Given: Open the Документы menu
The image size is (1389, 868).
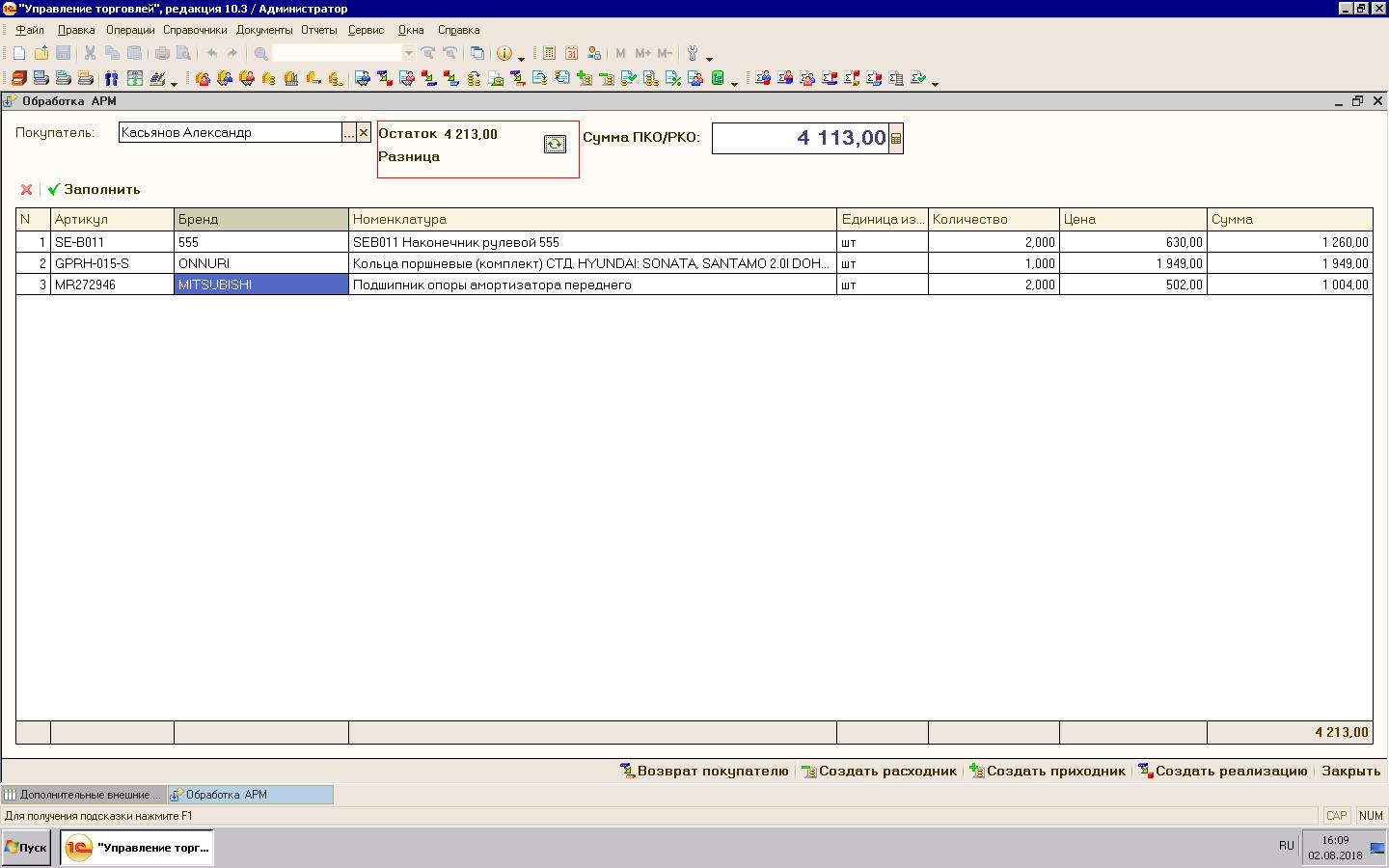Looking at the screenshot, I should pos(263,30).
